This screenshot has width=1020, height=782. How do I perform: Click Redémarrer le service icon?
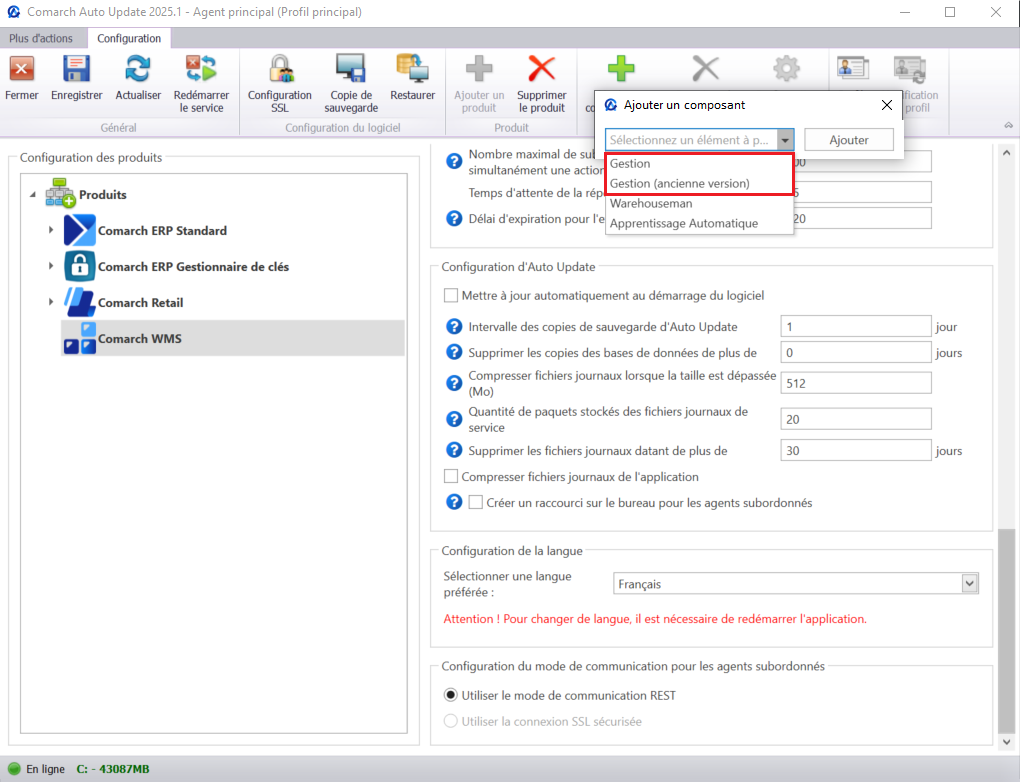pyautogui.click(x=201, y=69)
